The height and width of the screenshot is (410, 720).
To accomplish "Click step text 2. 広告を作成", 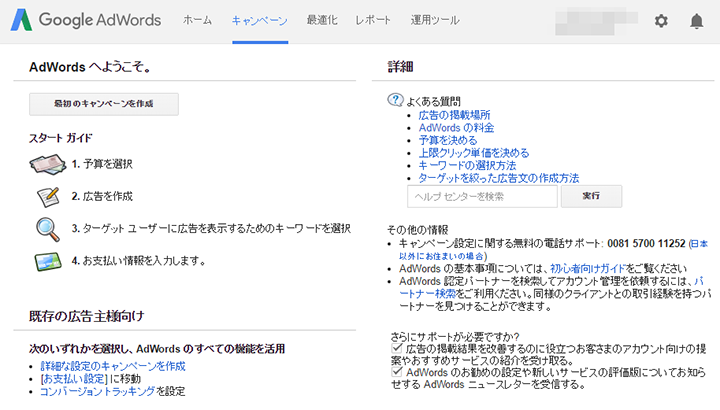I will 102,197.
